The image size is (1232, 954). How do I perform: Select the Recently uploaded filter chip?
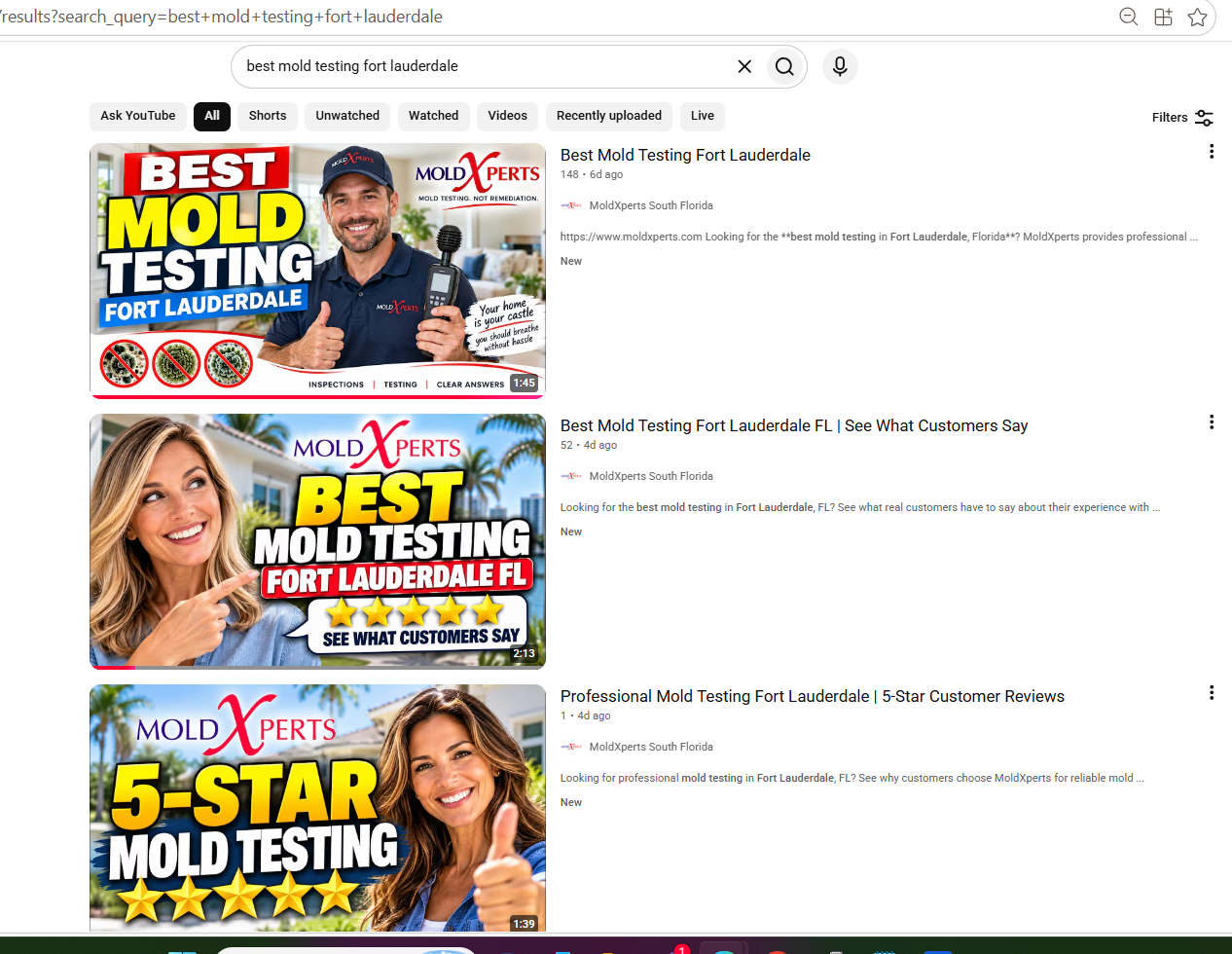(609, 116)
